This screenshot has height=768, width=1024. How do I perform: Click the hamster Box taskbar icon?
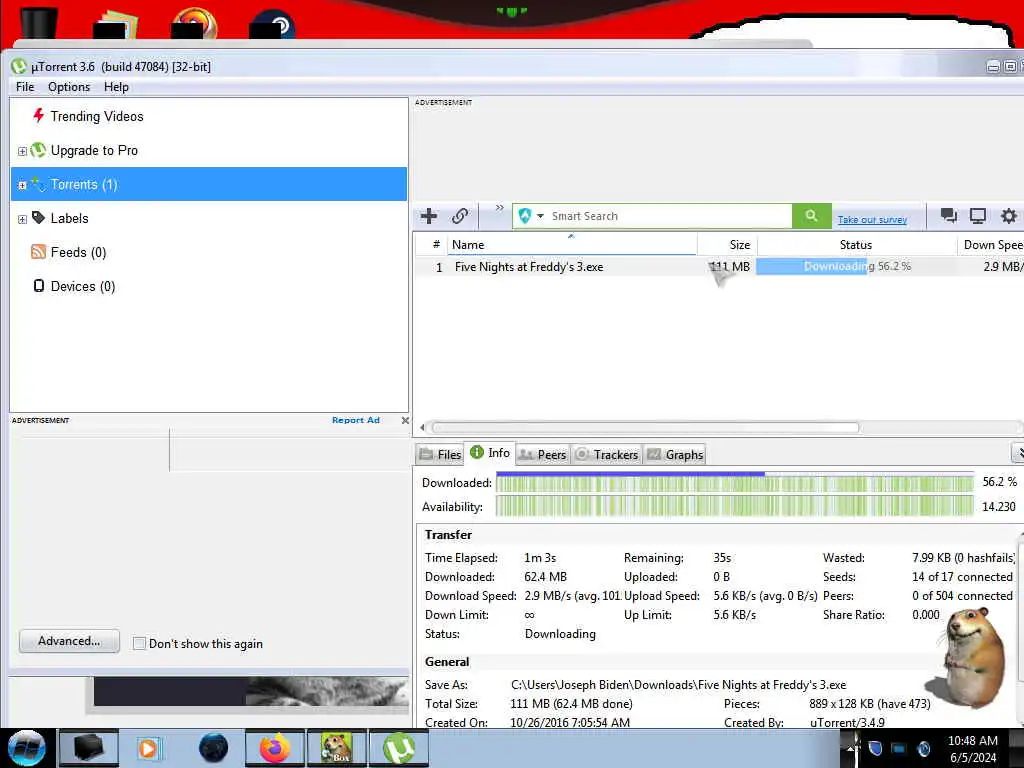337,748
